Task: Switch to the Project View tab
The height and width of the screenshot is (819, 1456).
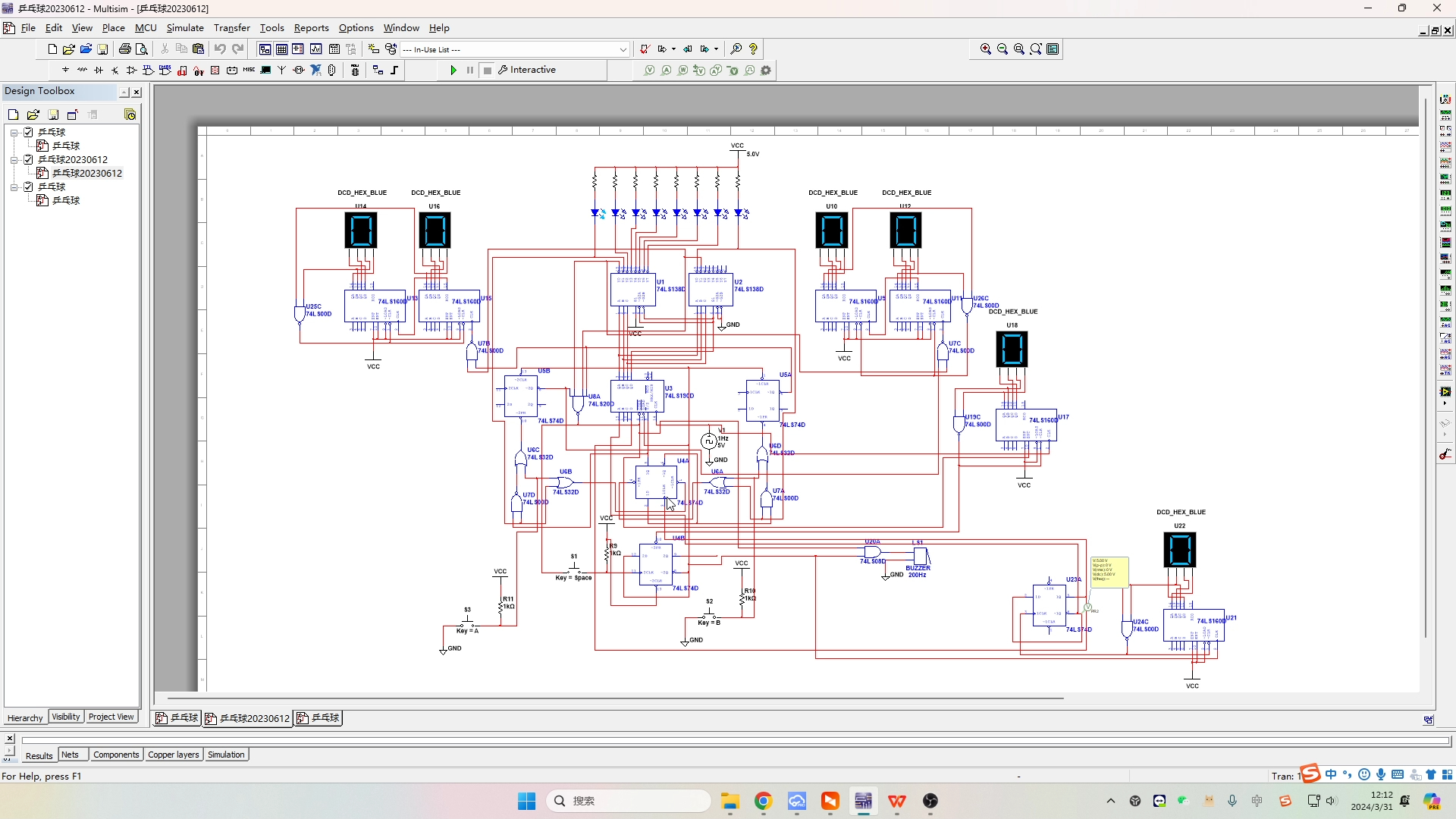Action: pos(111,717)
